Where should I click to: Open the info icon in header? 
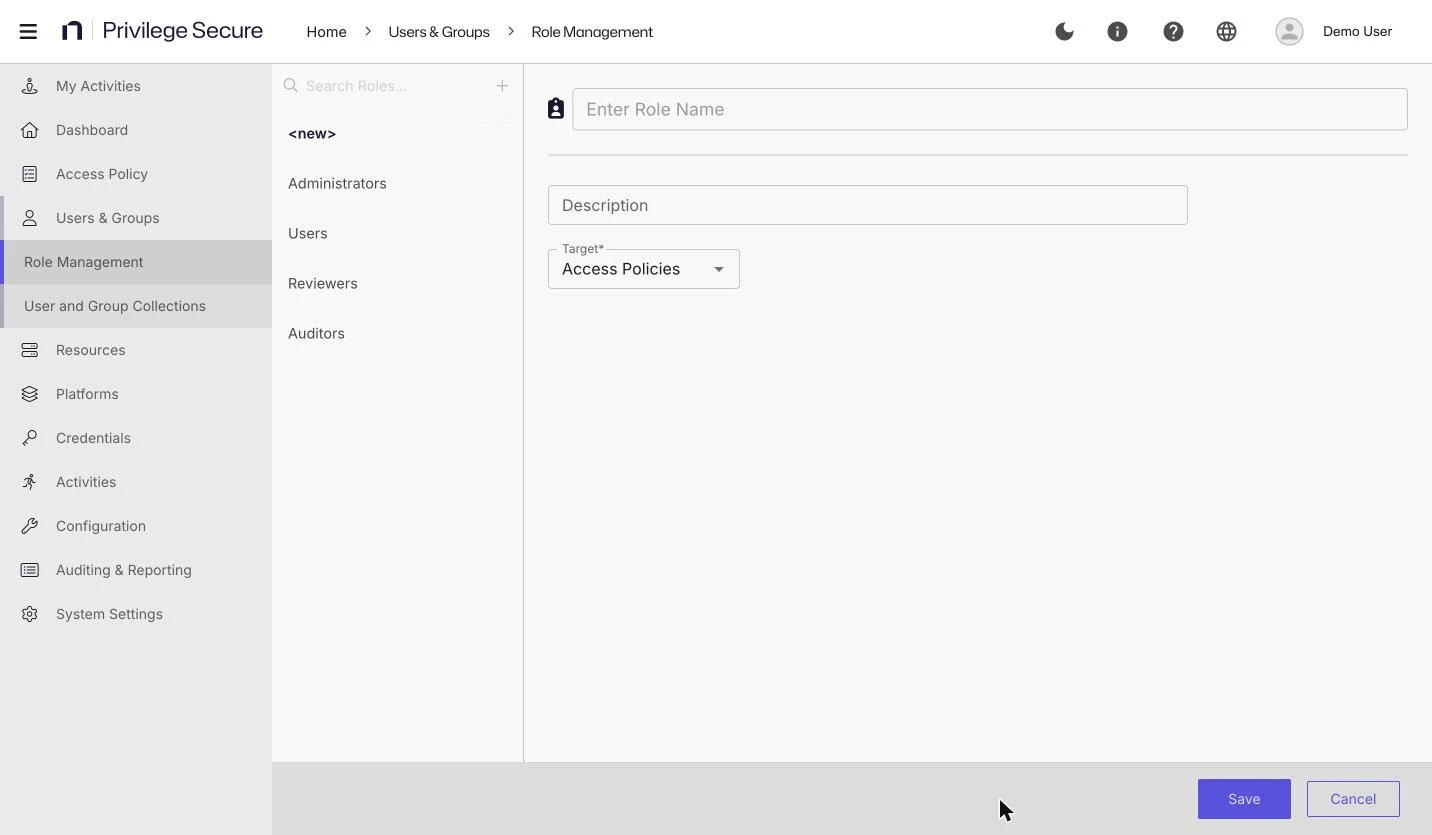(x=1117, y=31)
